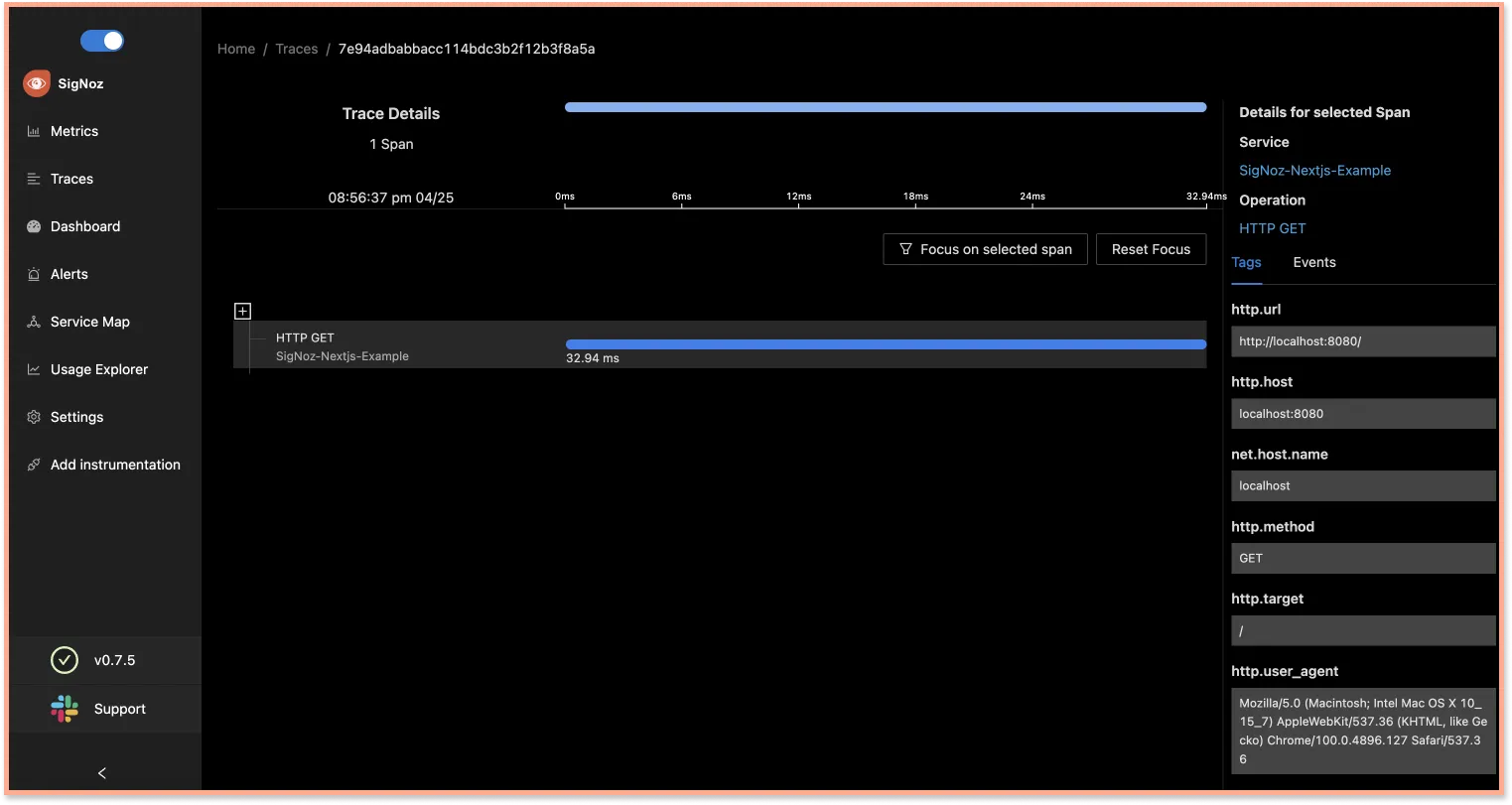The width and height of the screenshot is (1512, 805).
Task: Click the http.target value field
Action: [1363, 630]
